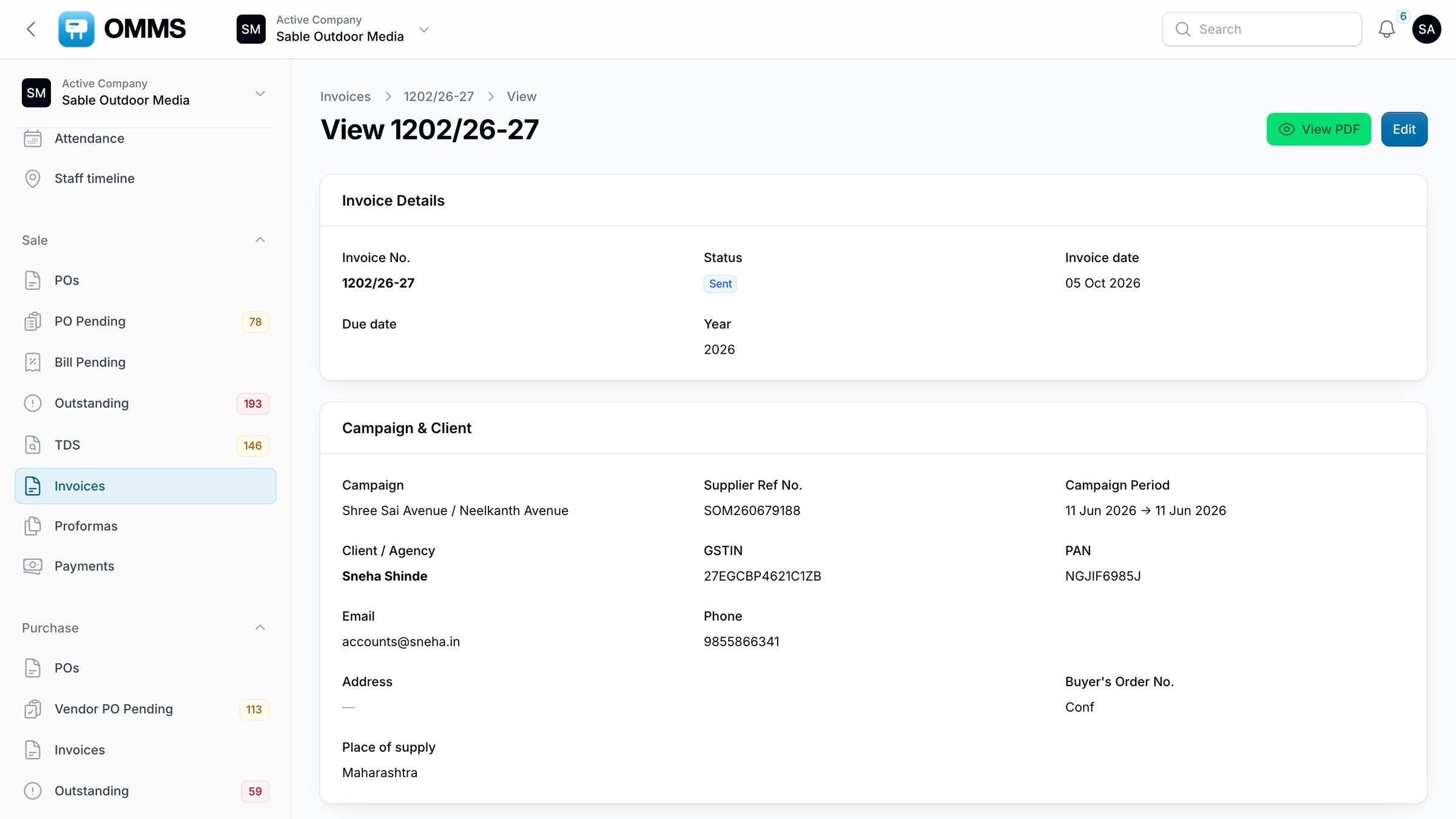Viewport: 1456px width, 819px height.
Task: Click the Purchase Outstanding alert icon
Action: (x=33, y=791)
